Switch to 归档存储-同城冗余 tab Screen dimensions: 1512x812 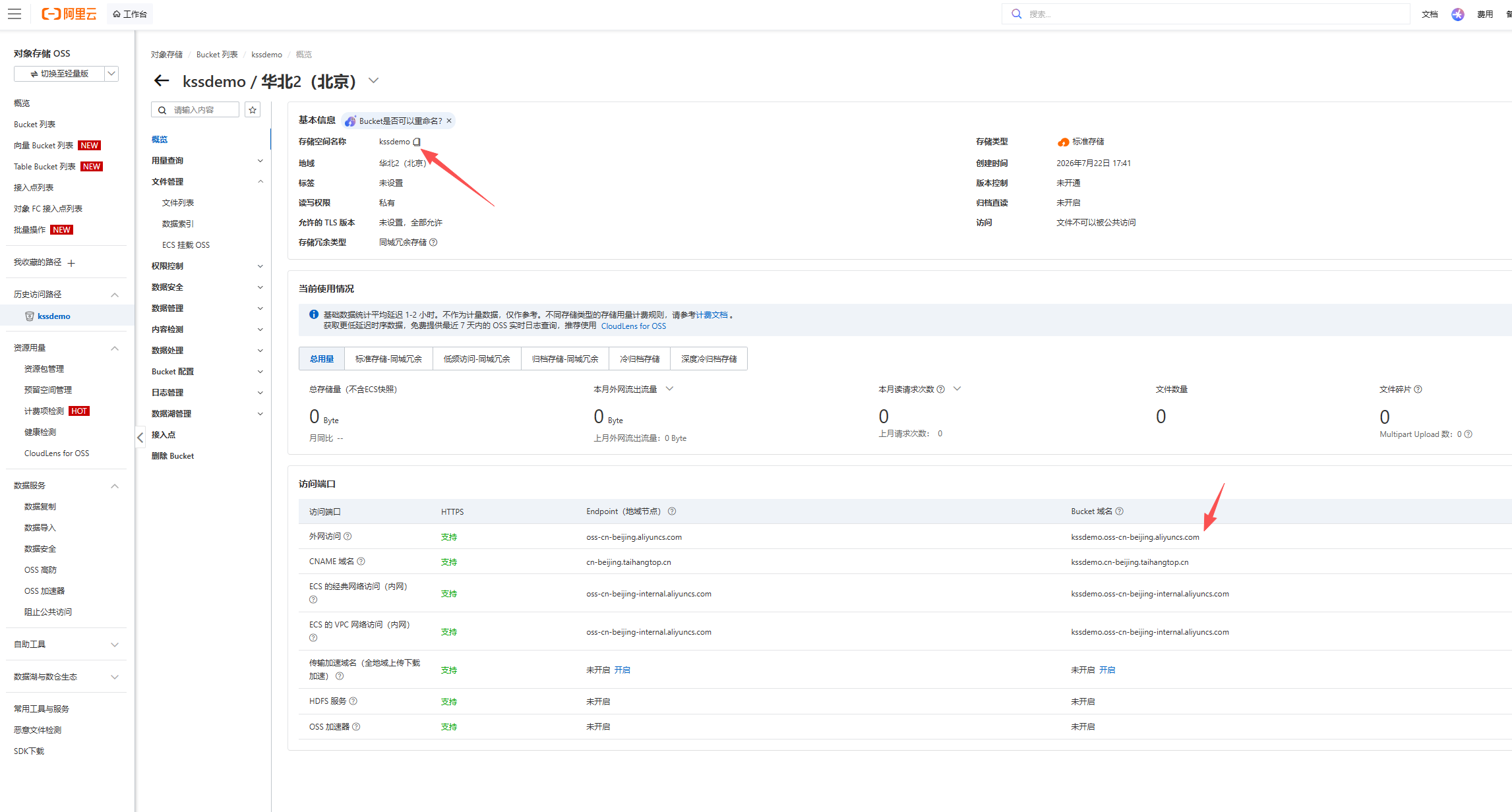click(x=565, y=359)
